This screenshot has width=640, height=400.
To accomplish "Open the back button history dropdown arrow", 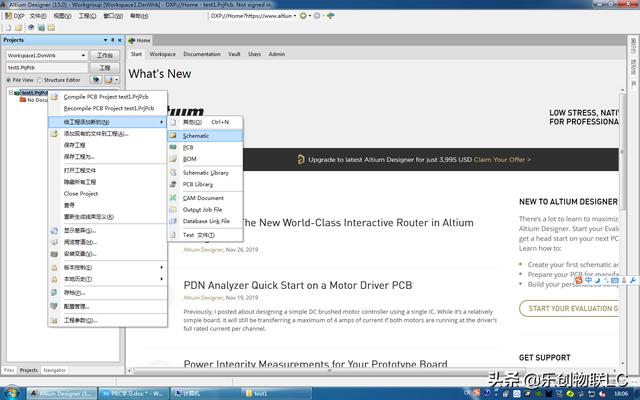I will click(x=310, y=16).
